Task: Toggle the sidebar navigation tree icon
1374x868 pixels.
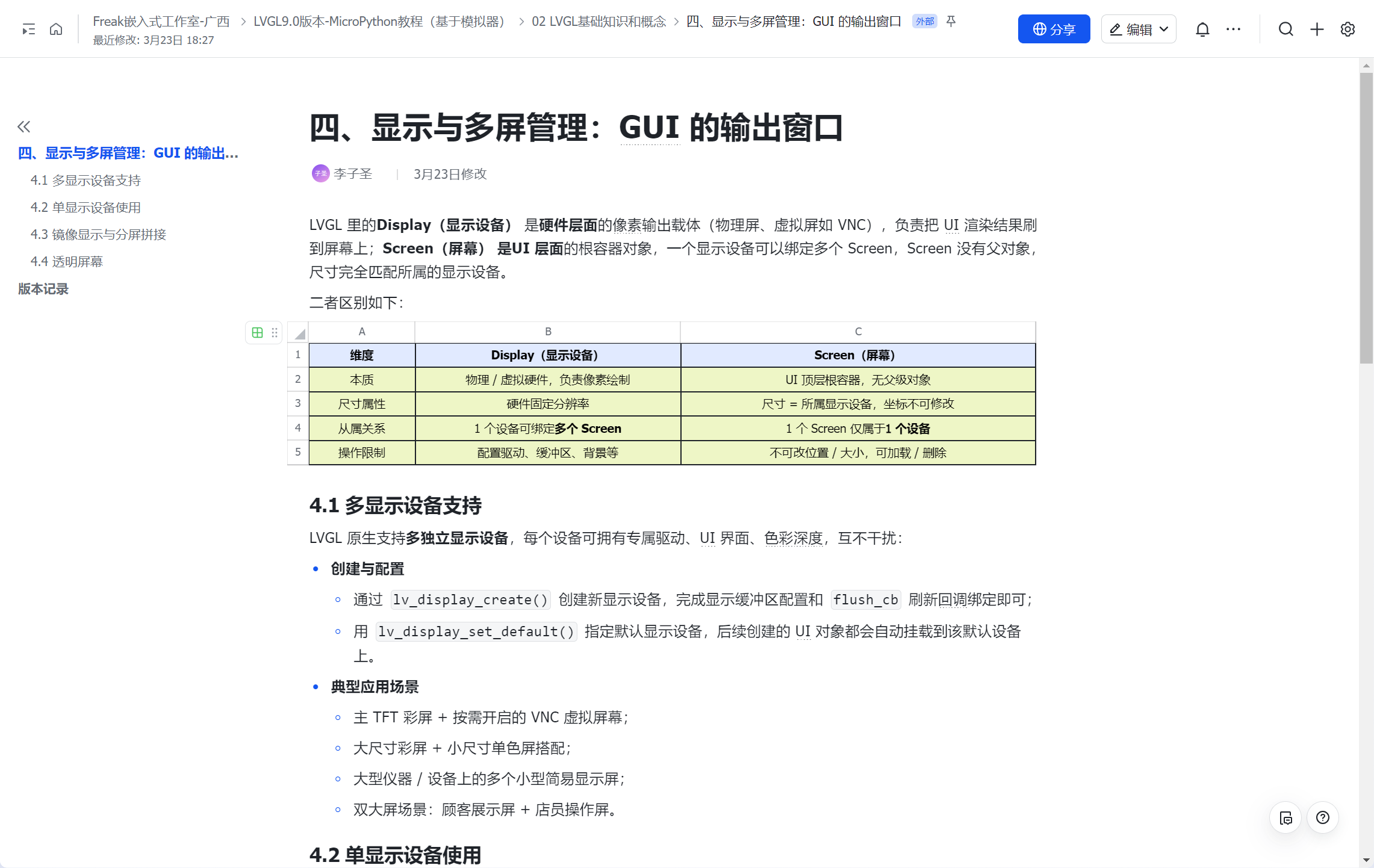Action: 28,29
